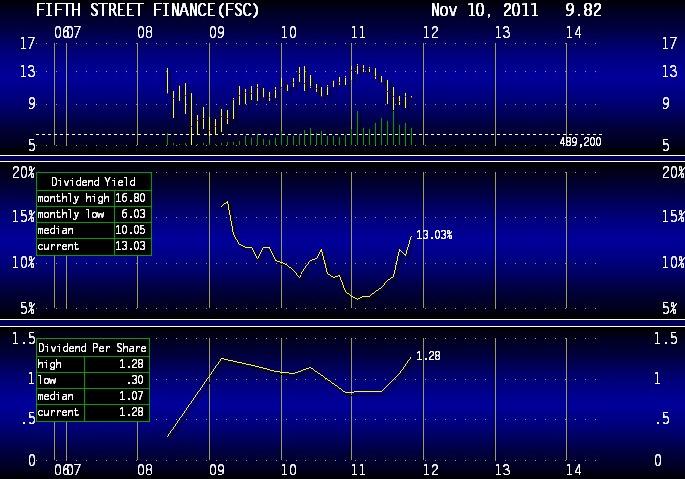Click the left yield axis label 20%
The height and width of the screenshot is (479, 685).
(x=23, y=173)
